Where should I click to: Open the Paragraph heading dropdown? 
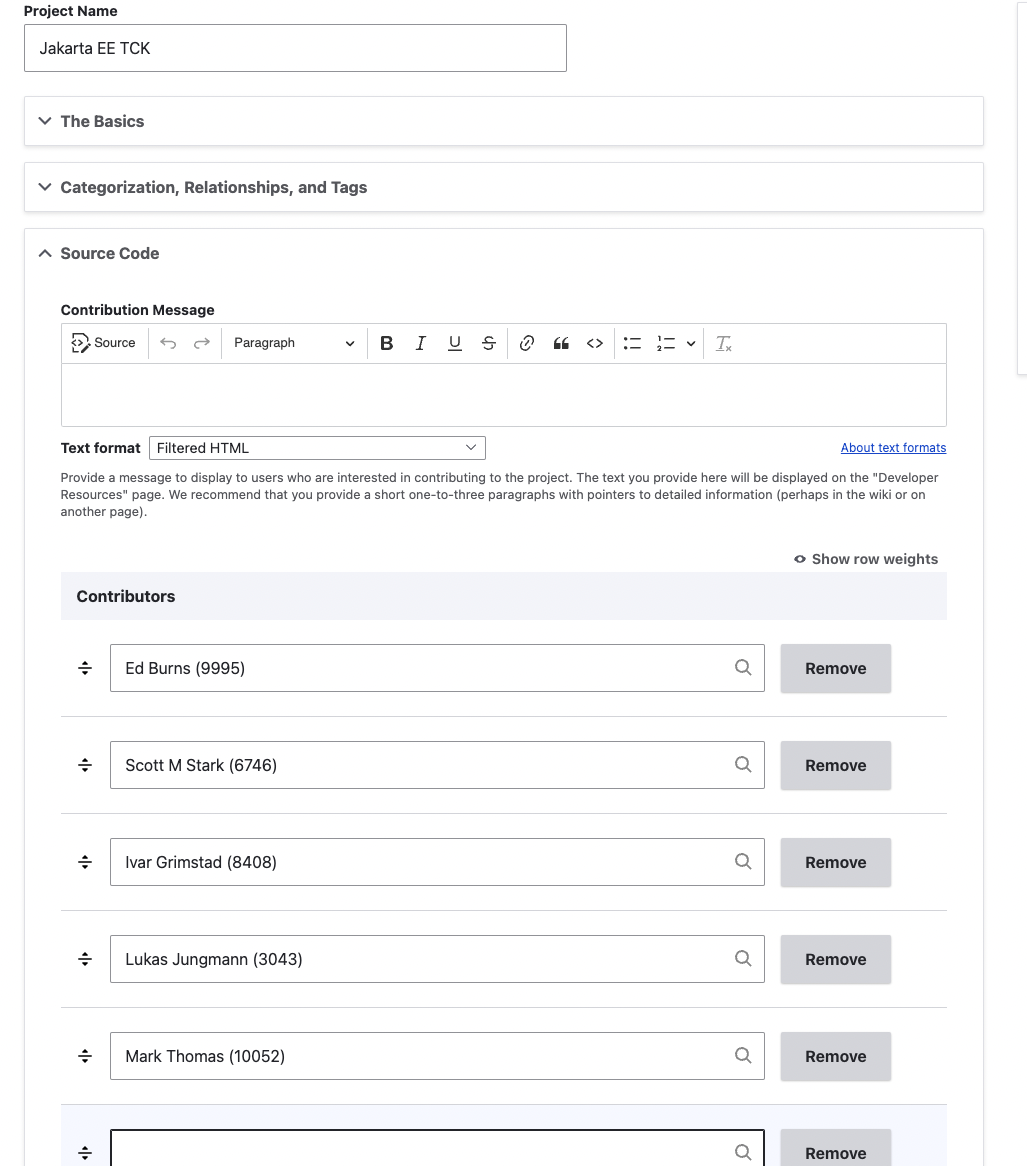click(x=294, y=343)
